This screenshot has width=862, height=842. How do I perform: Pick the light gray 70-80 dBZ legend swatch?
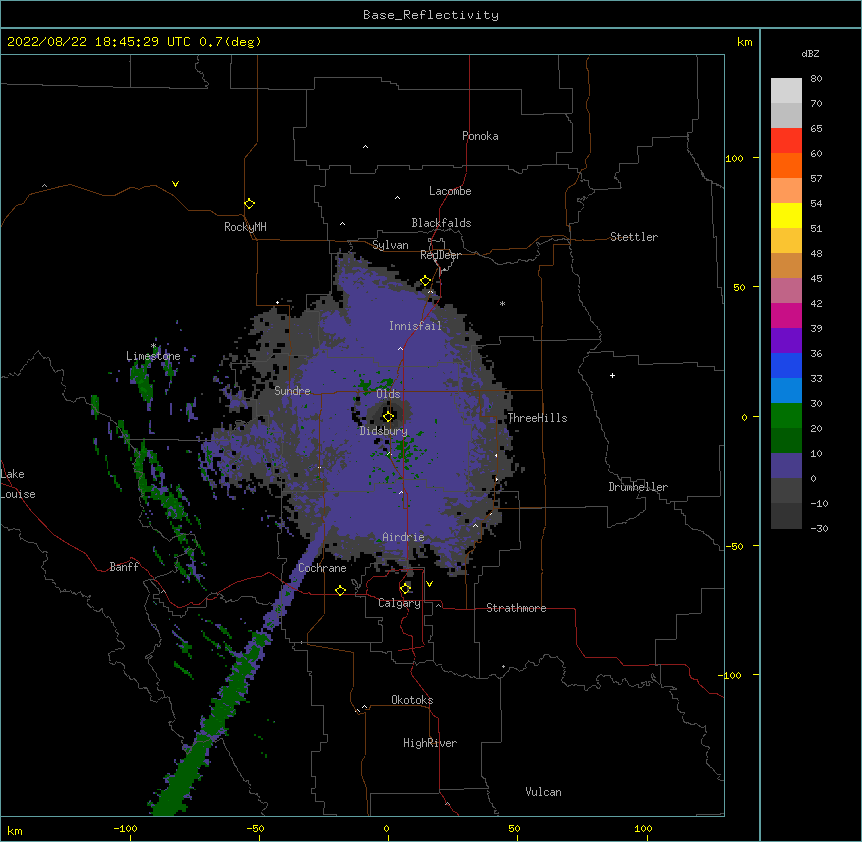click(786, 91)
